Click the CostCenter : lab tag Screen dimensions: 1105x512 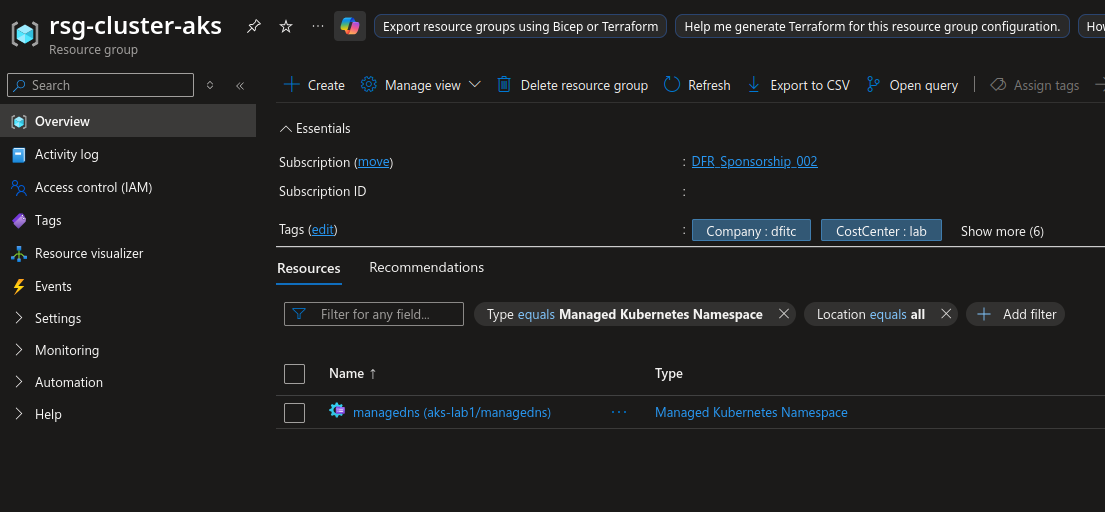[x=881, y=230]
